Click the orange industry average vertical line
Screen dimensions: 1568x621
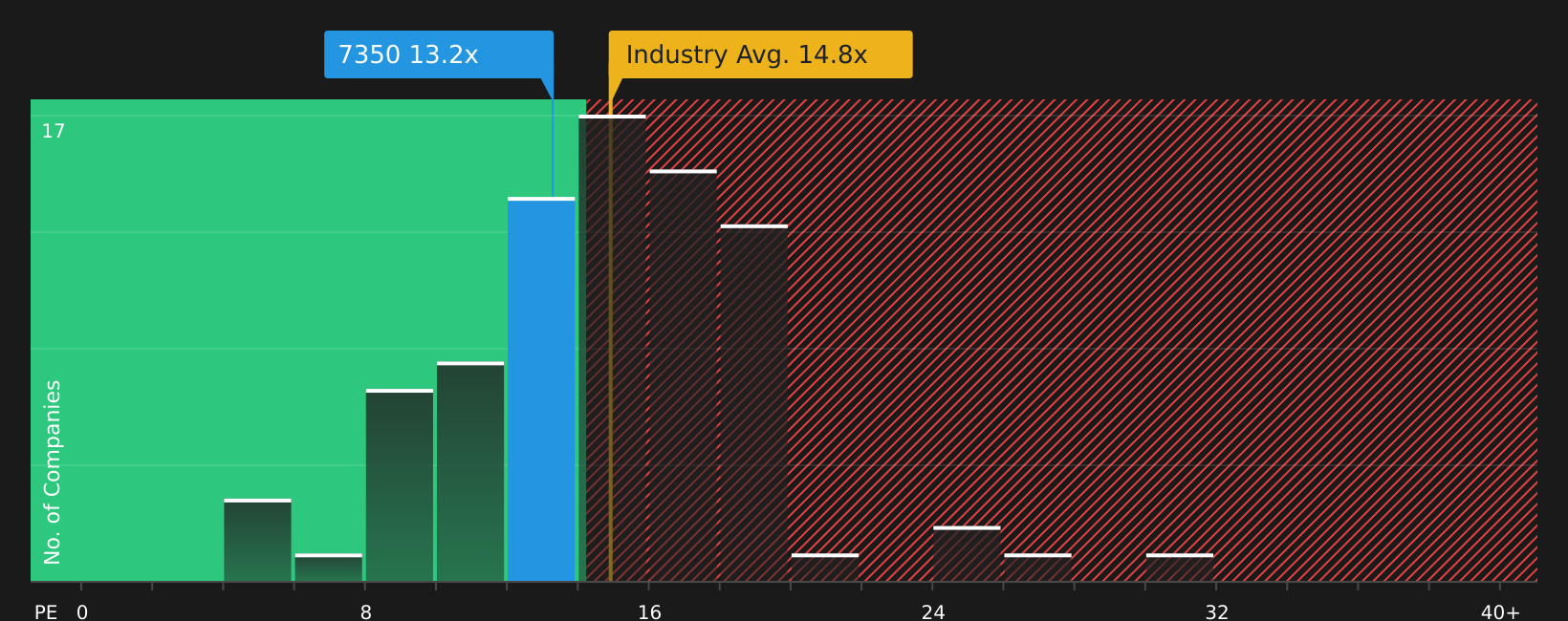610,340
